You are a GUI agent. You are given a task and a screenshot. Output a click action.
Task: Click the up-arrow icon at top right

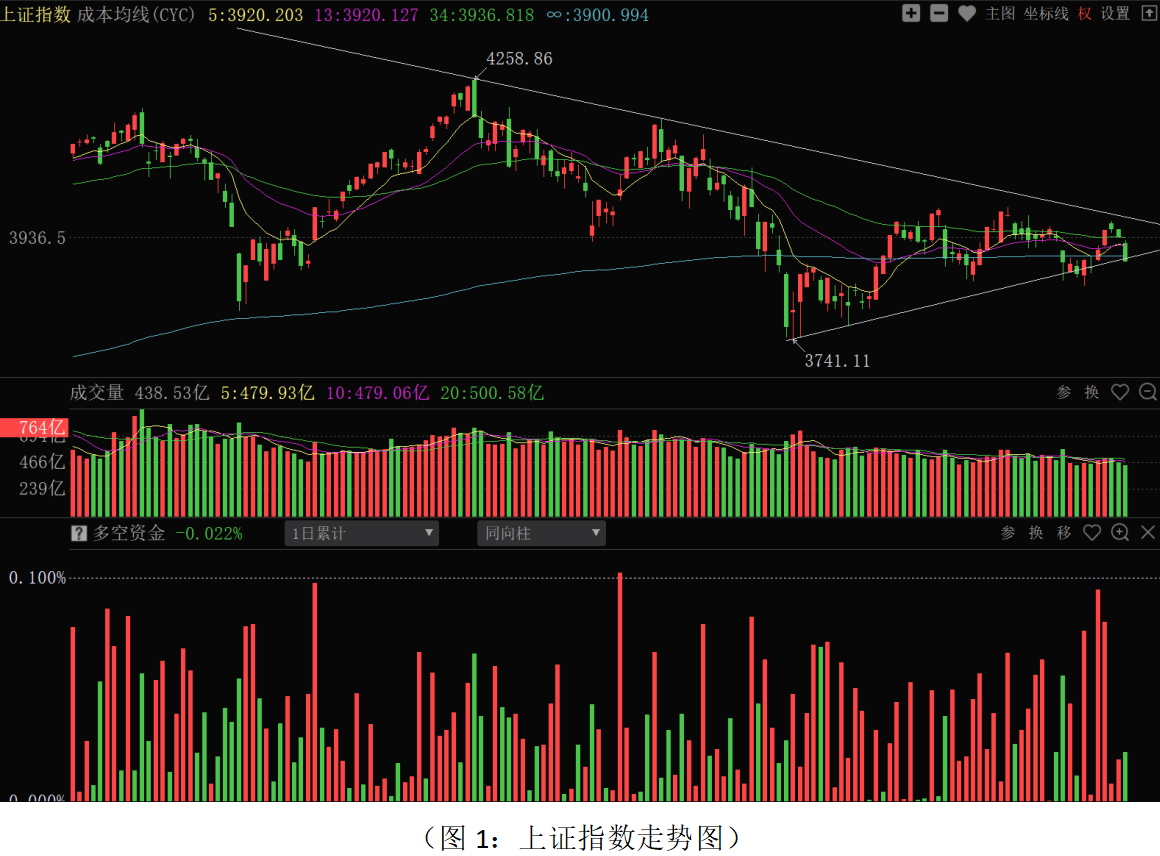tap(1150, 13)
